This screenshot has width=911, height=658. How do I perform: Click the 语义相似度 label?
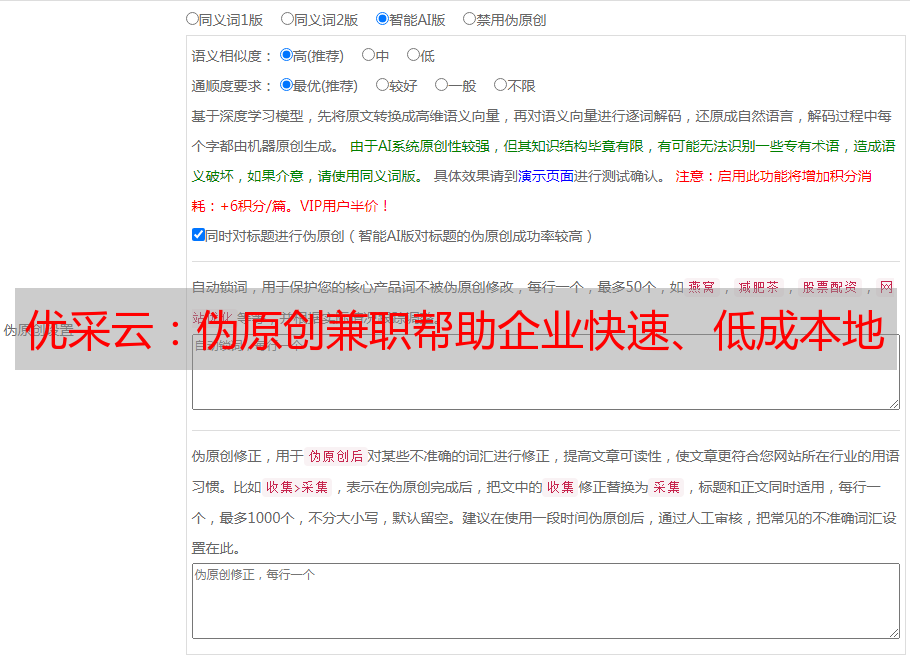(231, 56)
